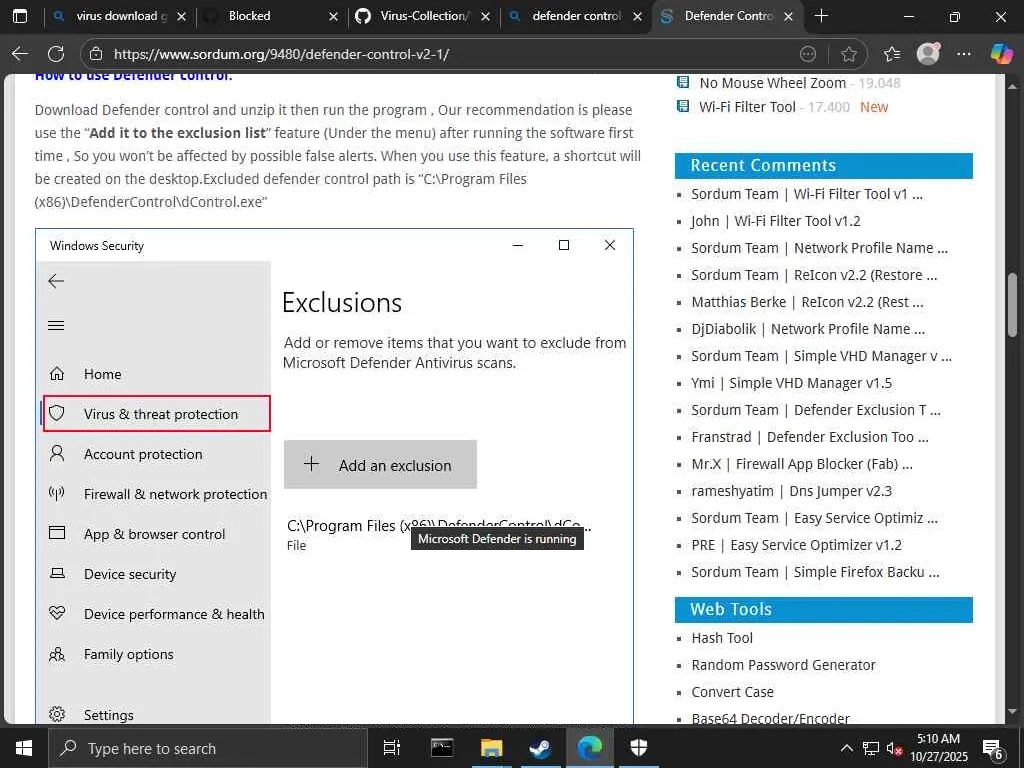Open comment 'PRE | Easy Service Optimizer v1.2'
The height and width of the screenshot is (768, 1024).
click(796, 545)
